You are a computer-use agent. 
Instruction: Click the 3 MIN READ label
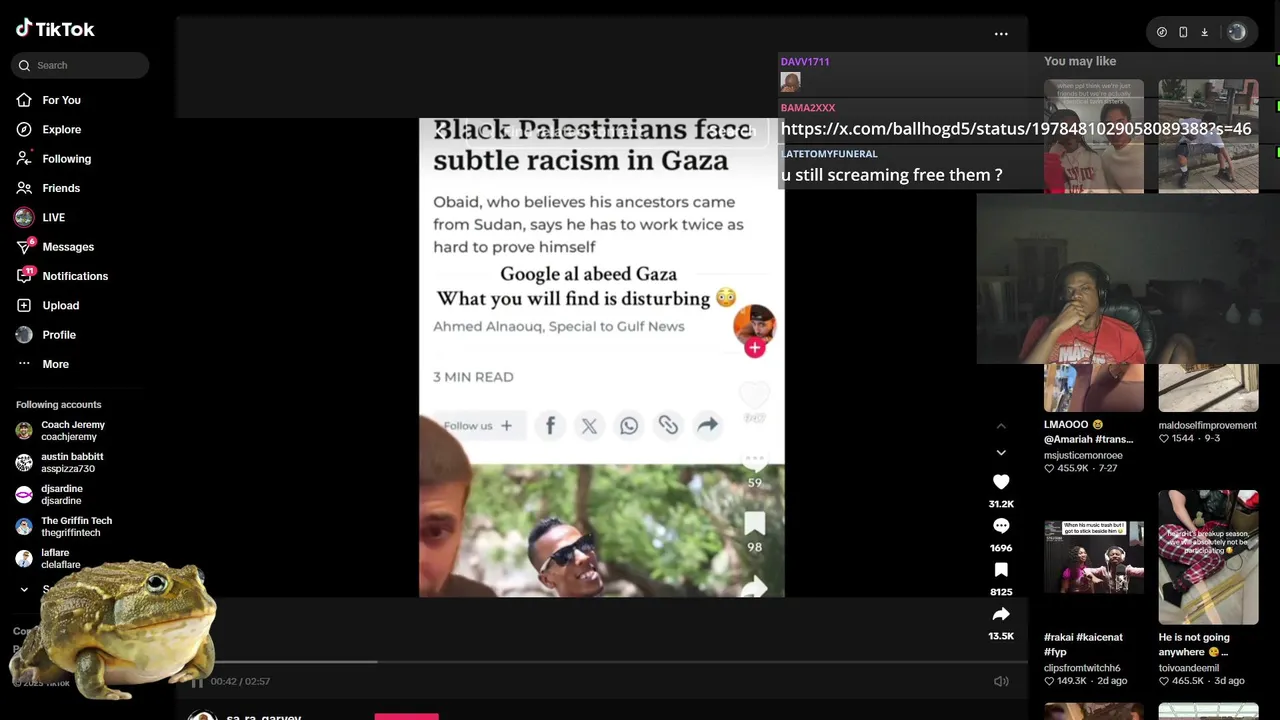pos(473,377)
